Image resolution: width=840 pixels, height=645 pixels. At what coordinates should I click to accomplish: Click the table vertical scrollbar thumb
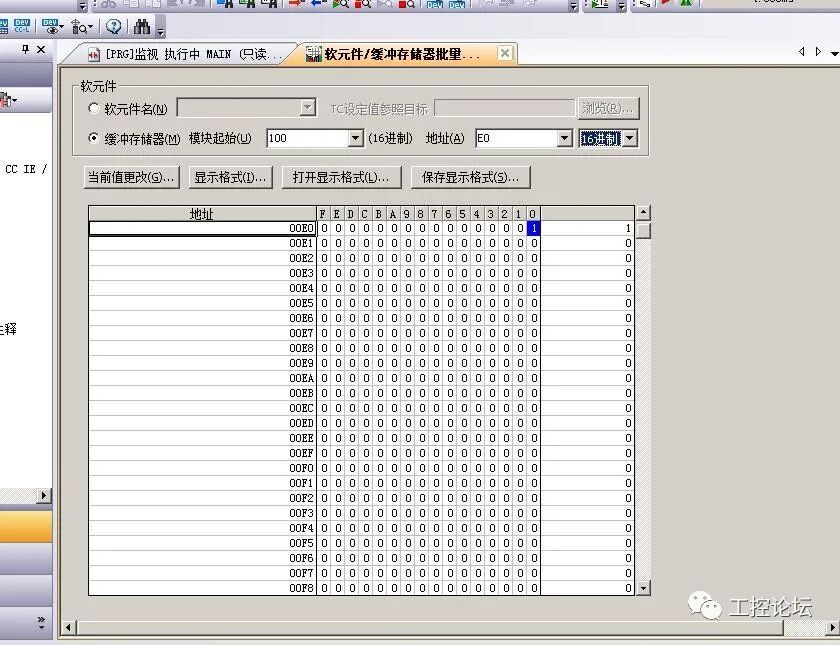click(643, 230)
